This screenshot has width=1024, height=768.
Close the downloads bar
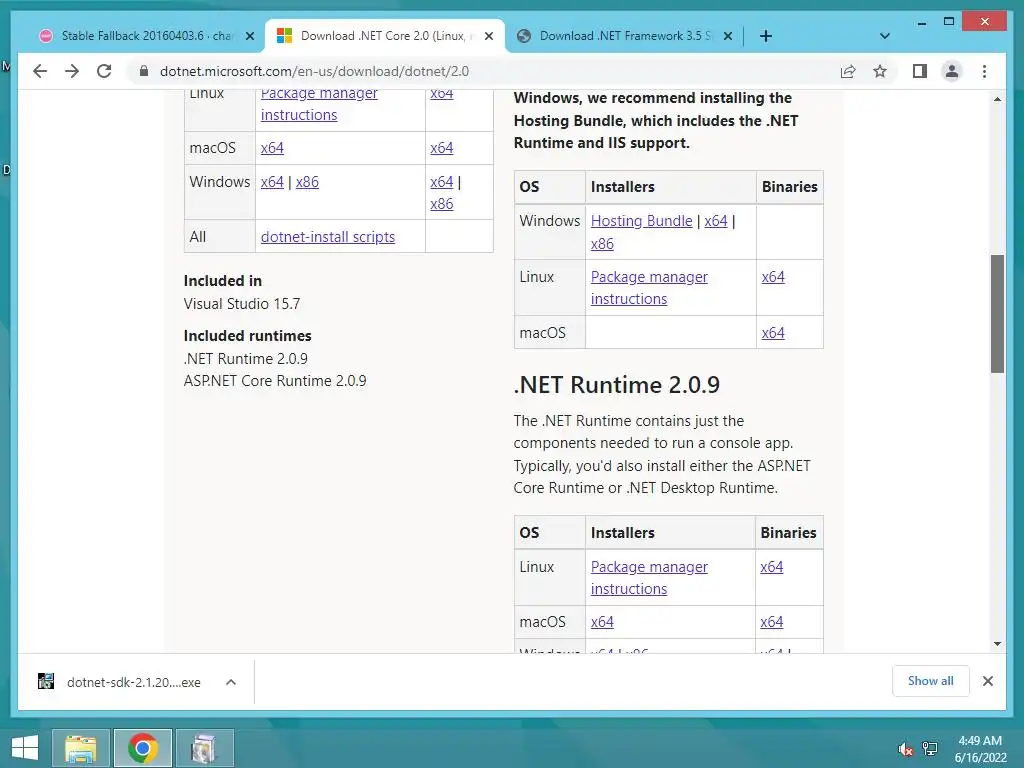click(987, 681)
